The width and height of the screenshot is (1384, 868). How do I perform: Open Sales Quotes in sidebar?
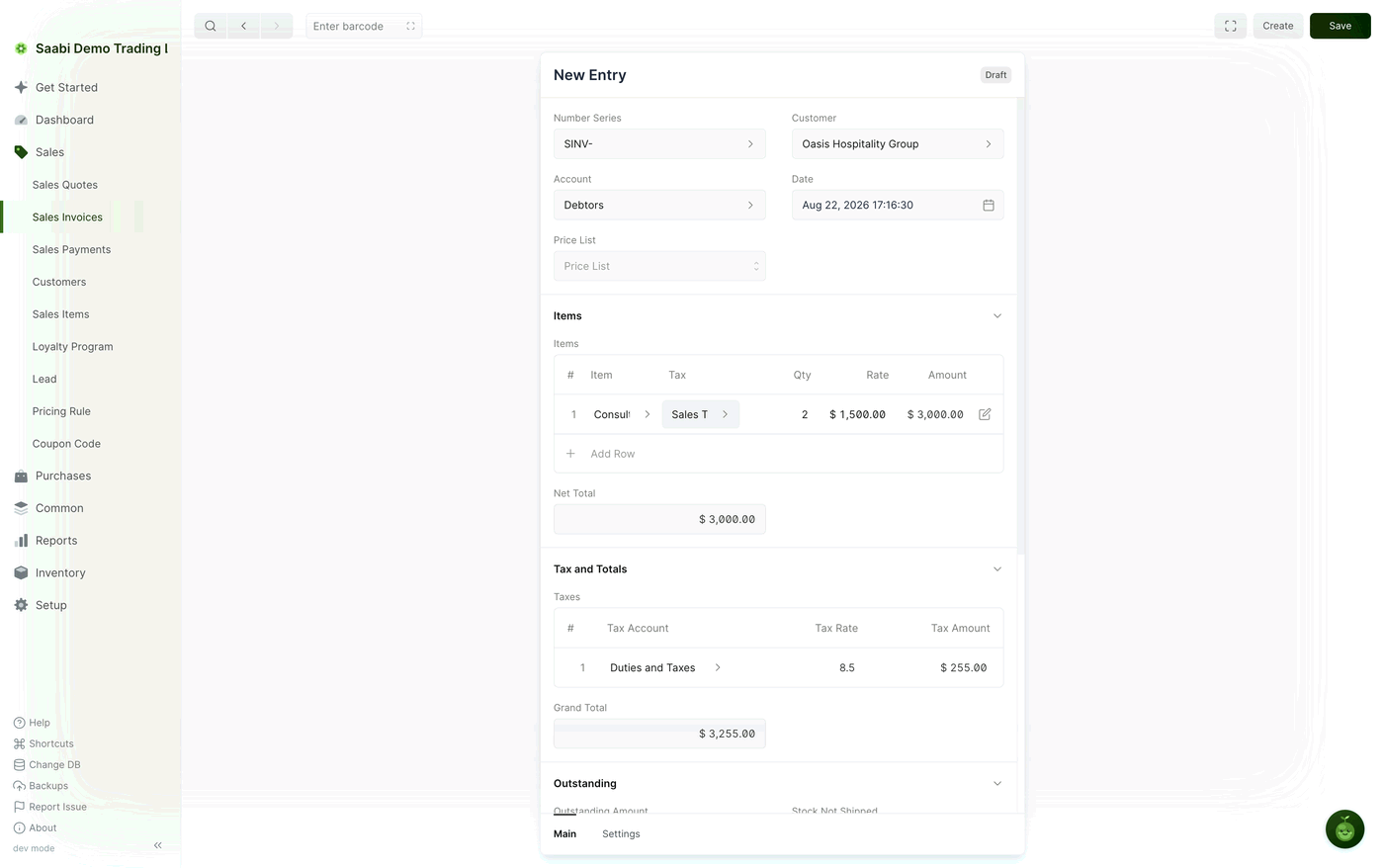pos(65,185)
